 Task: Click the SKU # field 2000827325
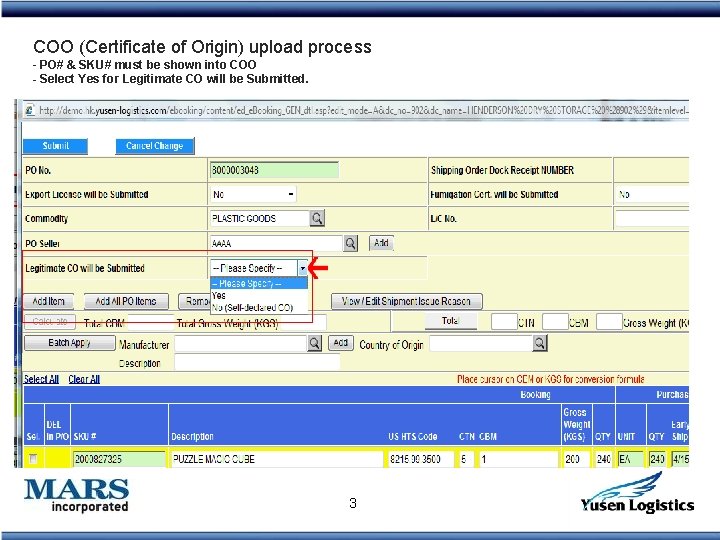click(119, 459)
